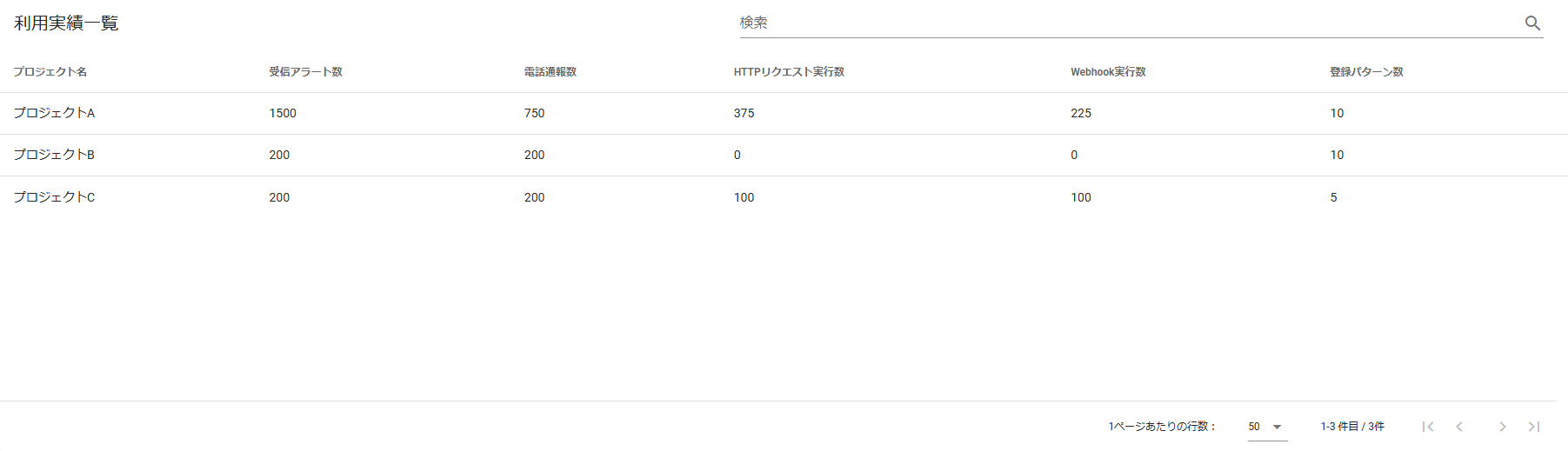The width and height of the screenshot is (1568, 451).
Task: Click the 1-3 件目 / 3件 pagination text
Action: point(1352,427)
